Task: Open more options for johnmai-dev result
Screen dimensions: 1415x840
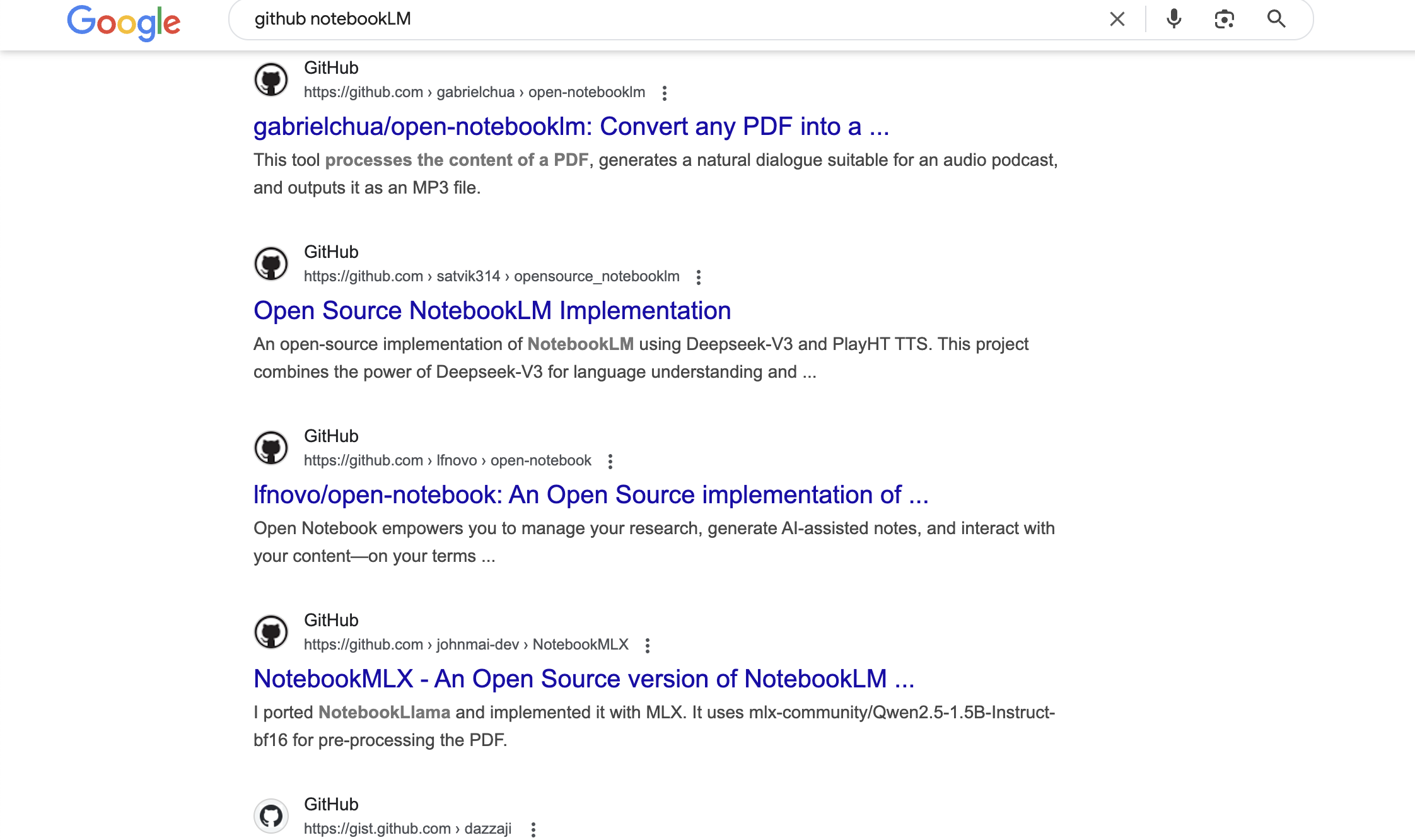Action: (647, 646)
